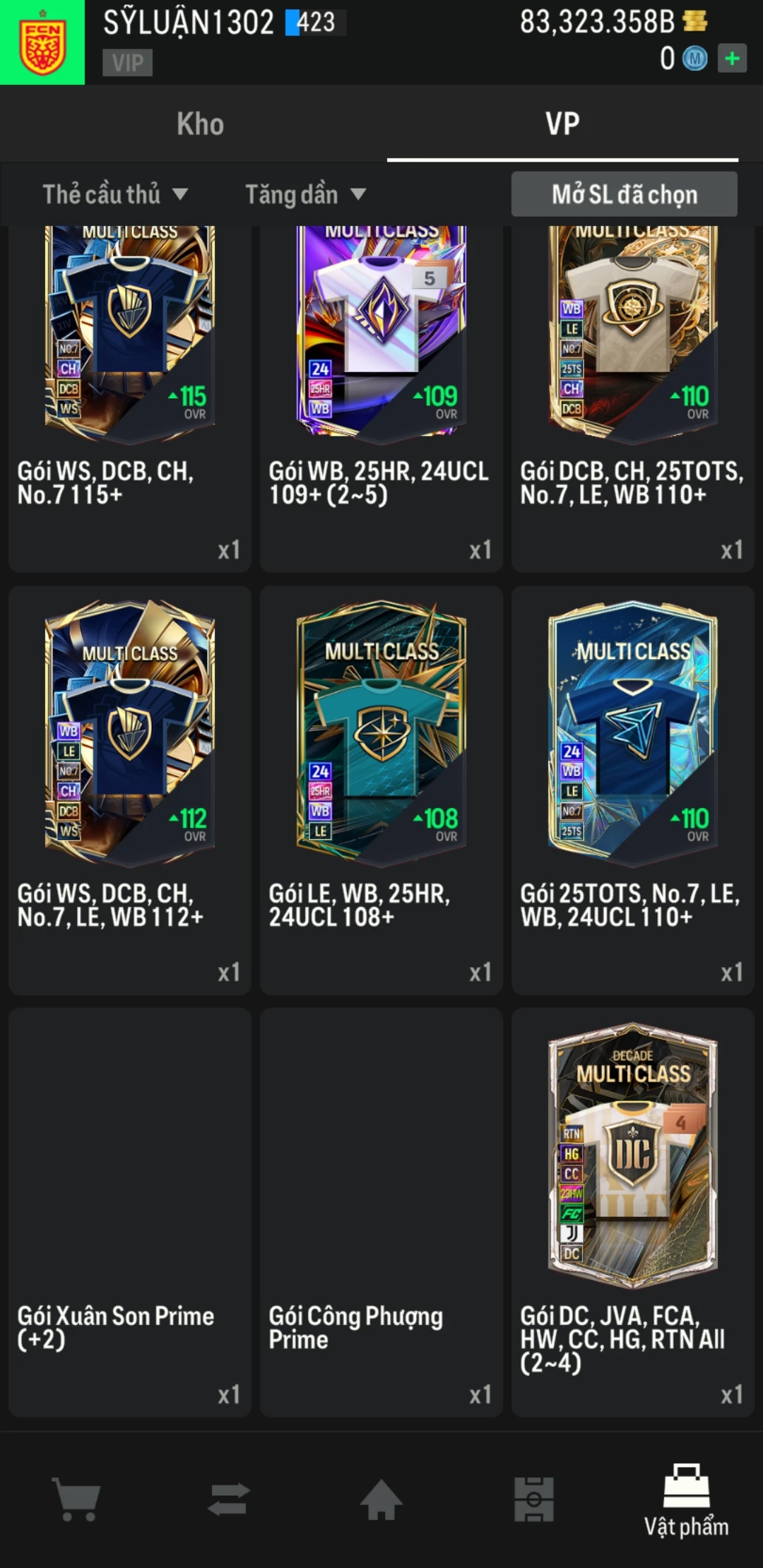Go to the home icon
This screenshot has height=1568, width=763.
pyautogui.click(x=381, y=1499)
